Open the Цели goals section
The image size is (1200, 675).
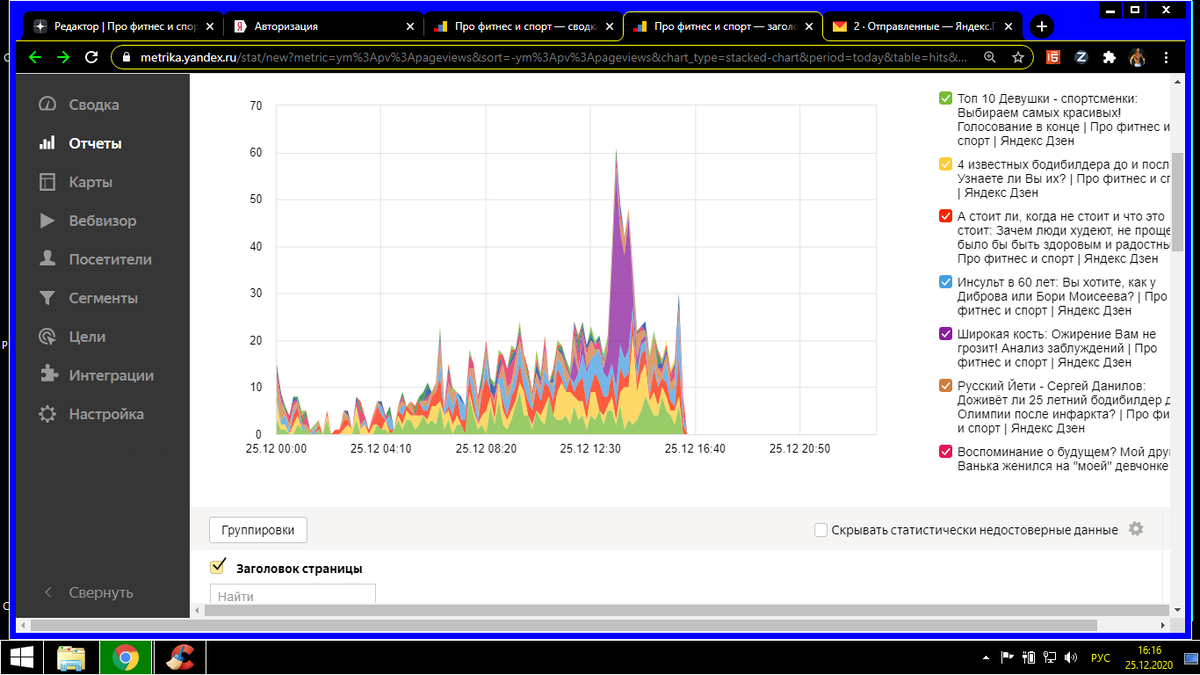[87, 337]
